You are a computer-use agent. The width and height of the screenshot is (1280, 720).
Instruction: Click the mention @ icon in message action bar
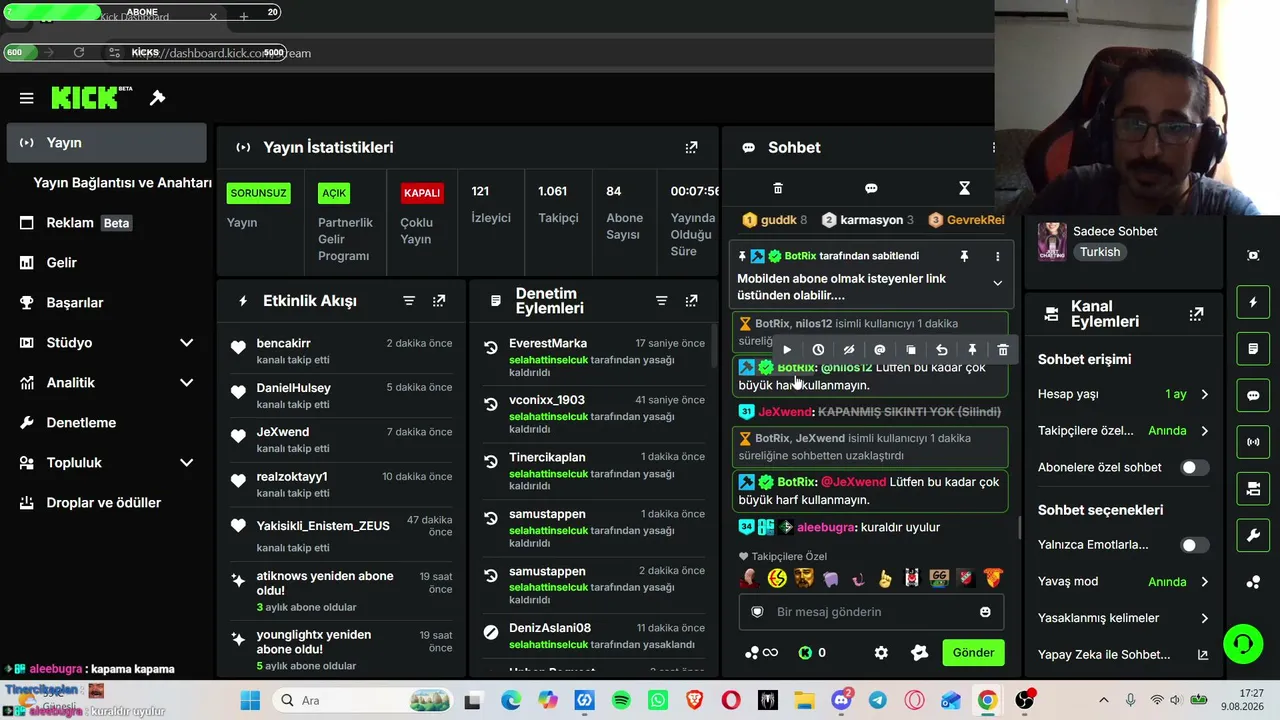(x=880, y=350)
